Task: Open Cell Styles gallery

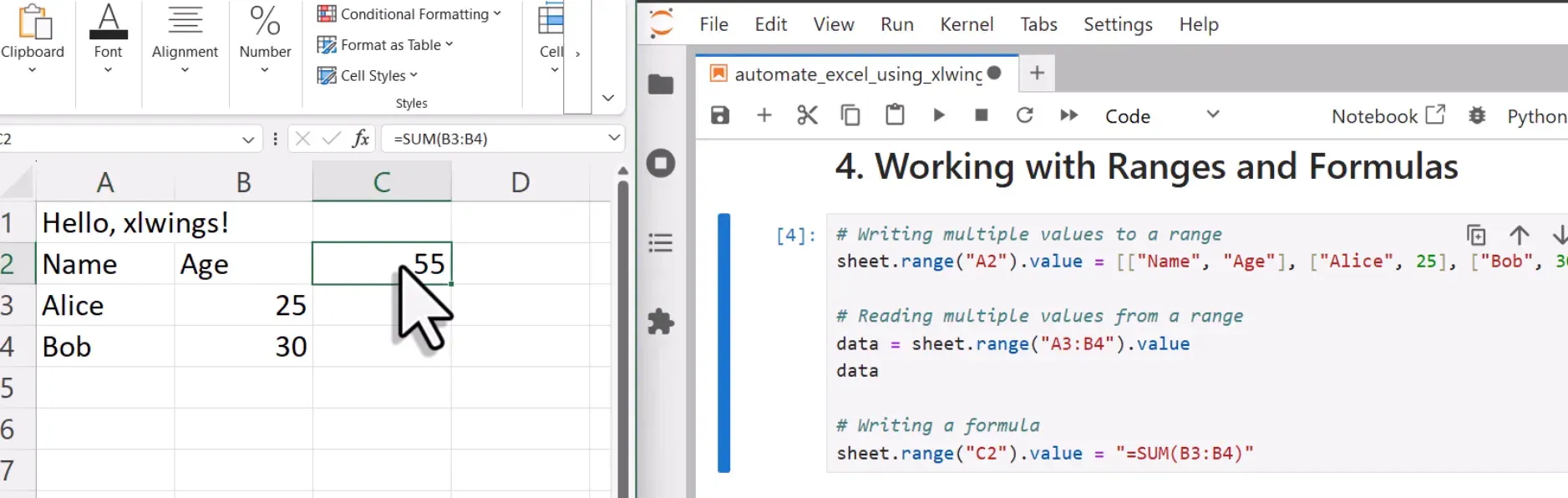Action: [368, 75]
